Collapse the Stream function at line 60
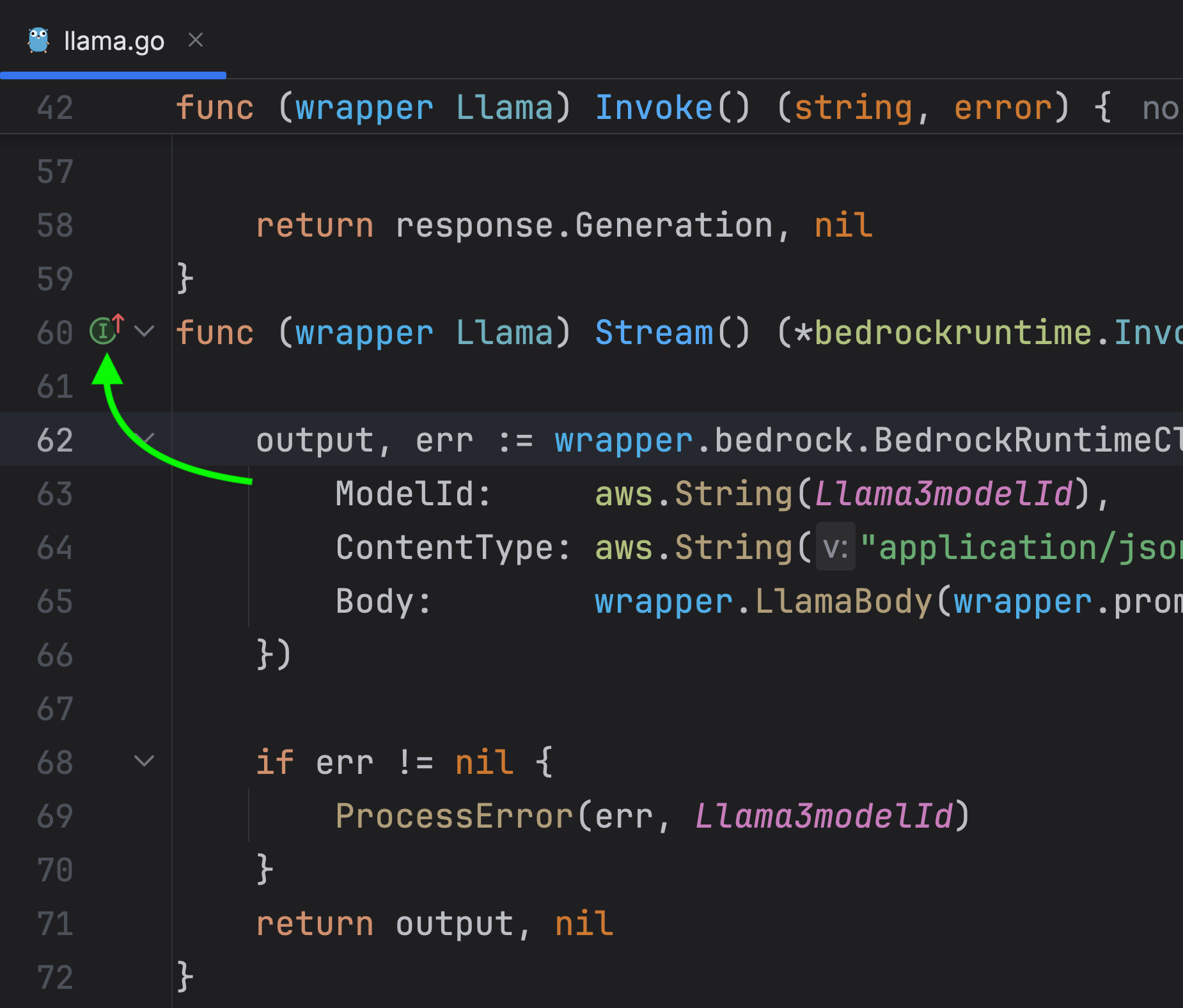The height and width of the screenshot is (1008, 1183). point(145,331)
